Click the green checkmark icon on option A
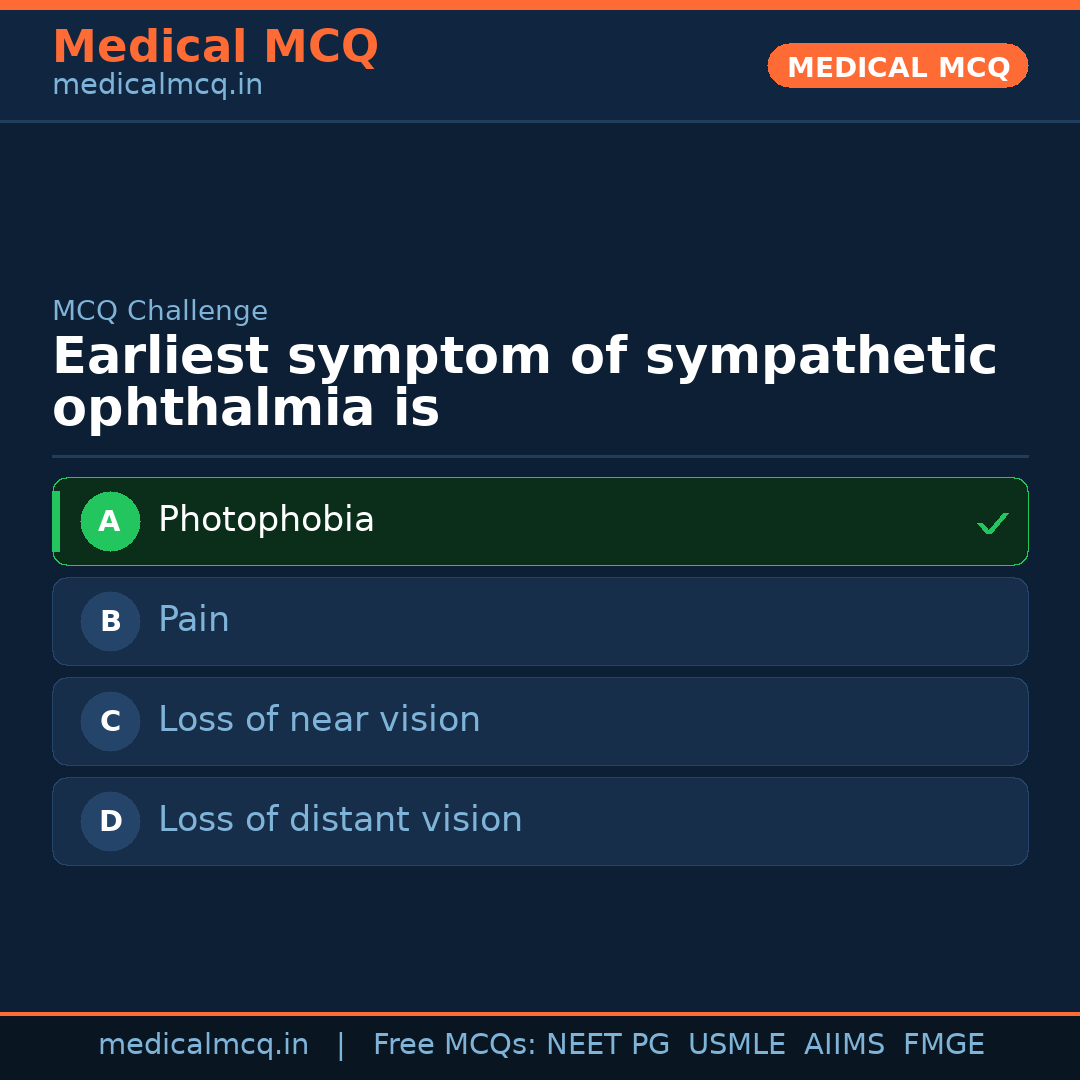This screenshot has height=1080, width=1080. [992, 521]
